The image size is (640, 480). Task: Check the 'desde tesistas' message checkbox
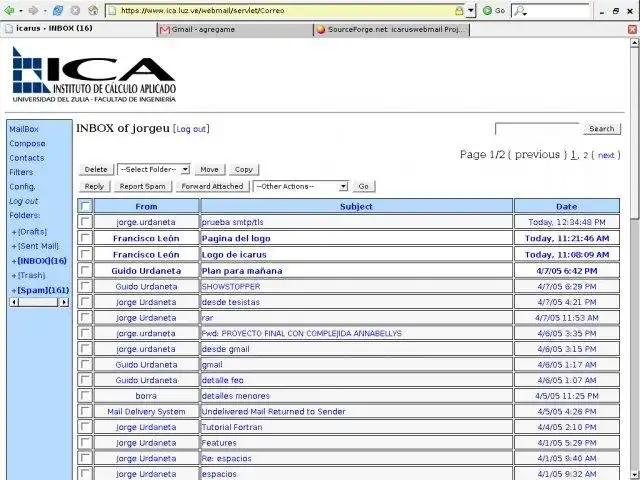pos(85,302)
